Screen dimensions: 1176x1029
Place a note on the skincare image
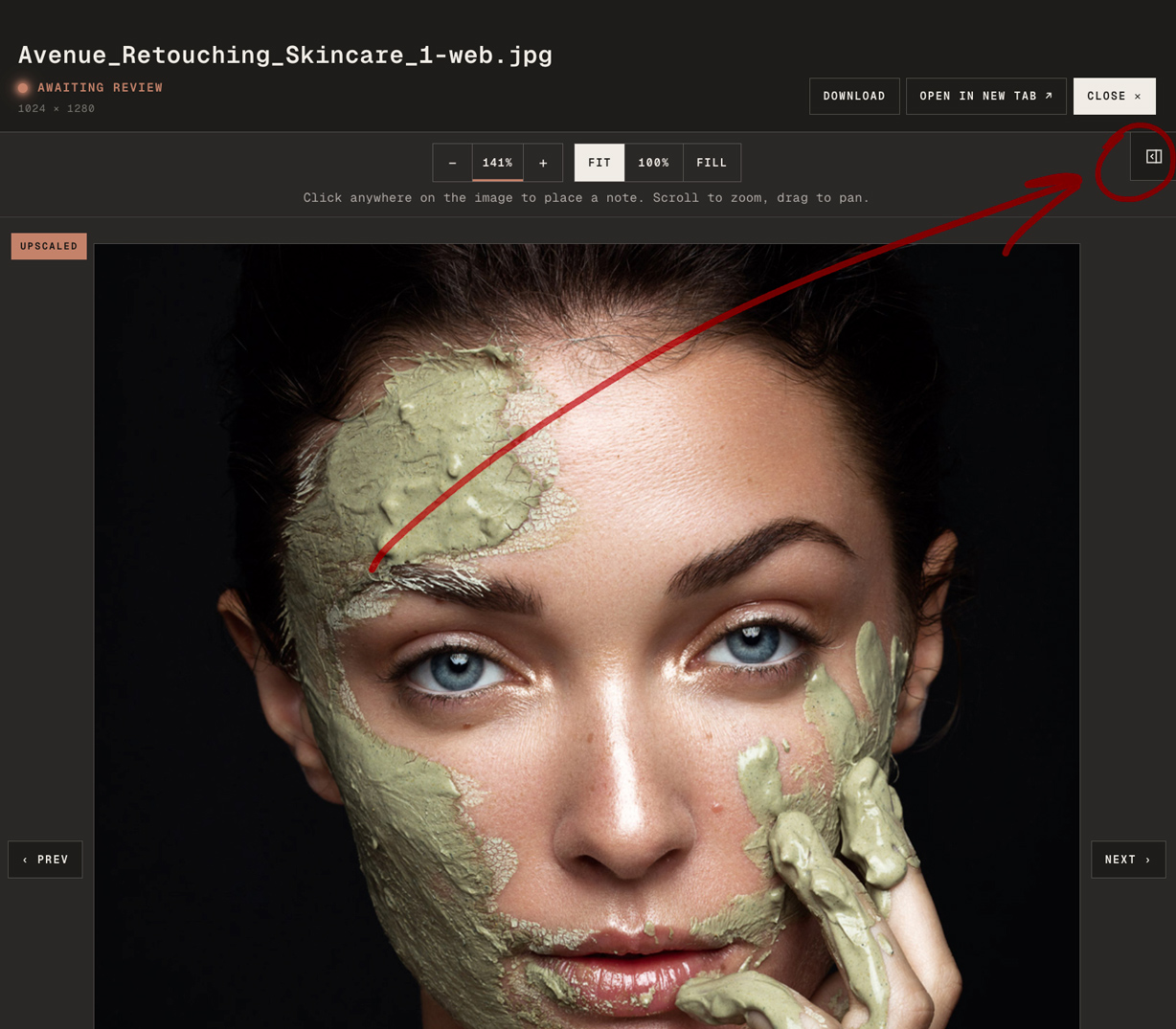click(x=586, y=636)
